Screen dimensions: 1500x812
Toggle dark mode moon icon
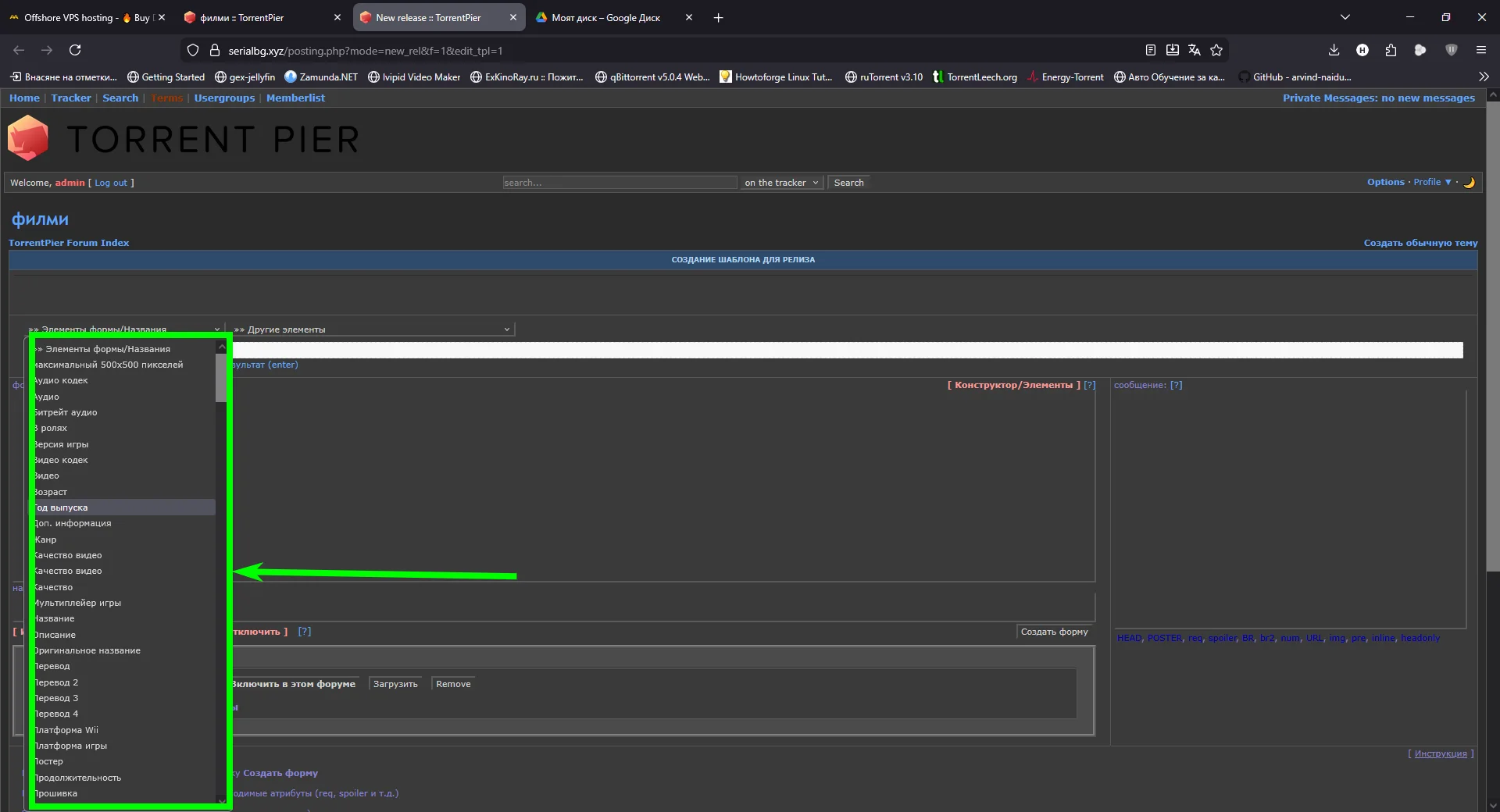coord(1469,183)
